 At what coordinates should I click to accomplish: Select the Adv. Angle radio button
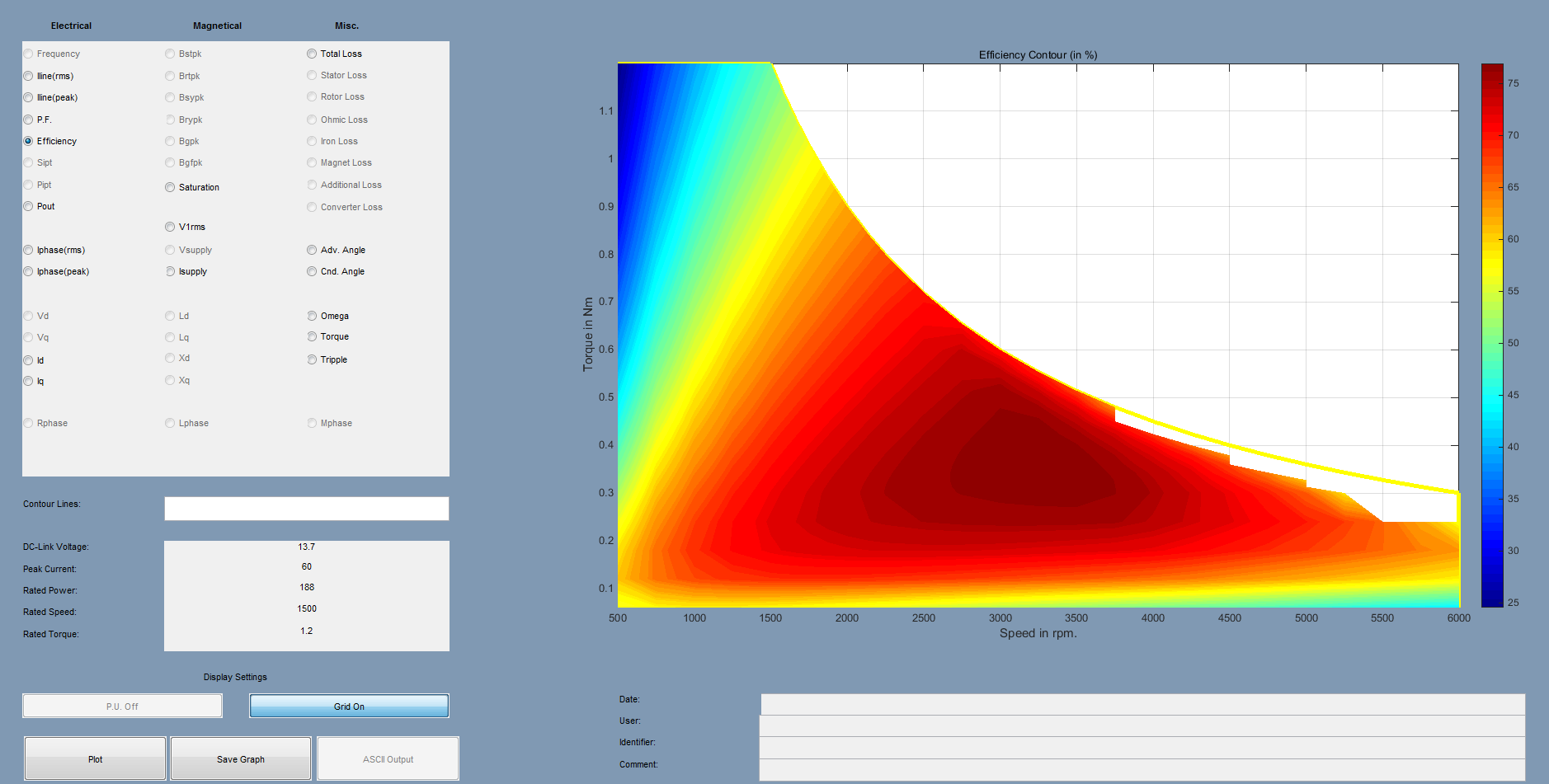(312, 250)
